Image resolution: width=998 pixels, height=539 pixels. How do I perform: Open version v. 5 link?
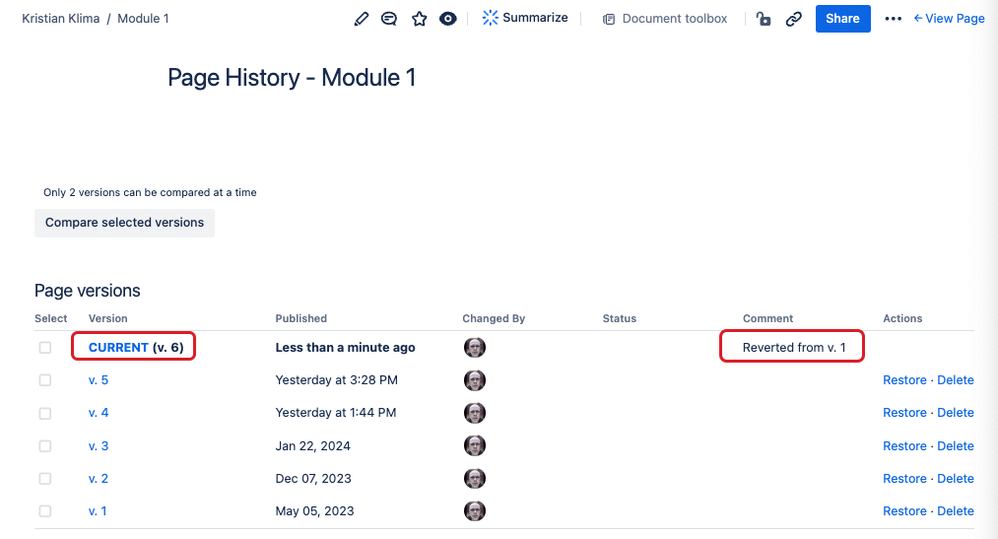(98, 380)
